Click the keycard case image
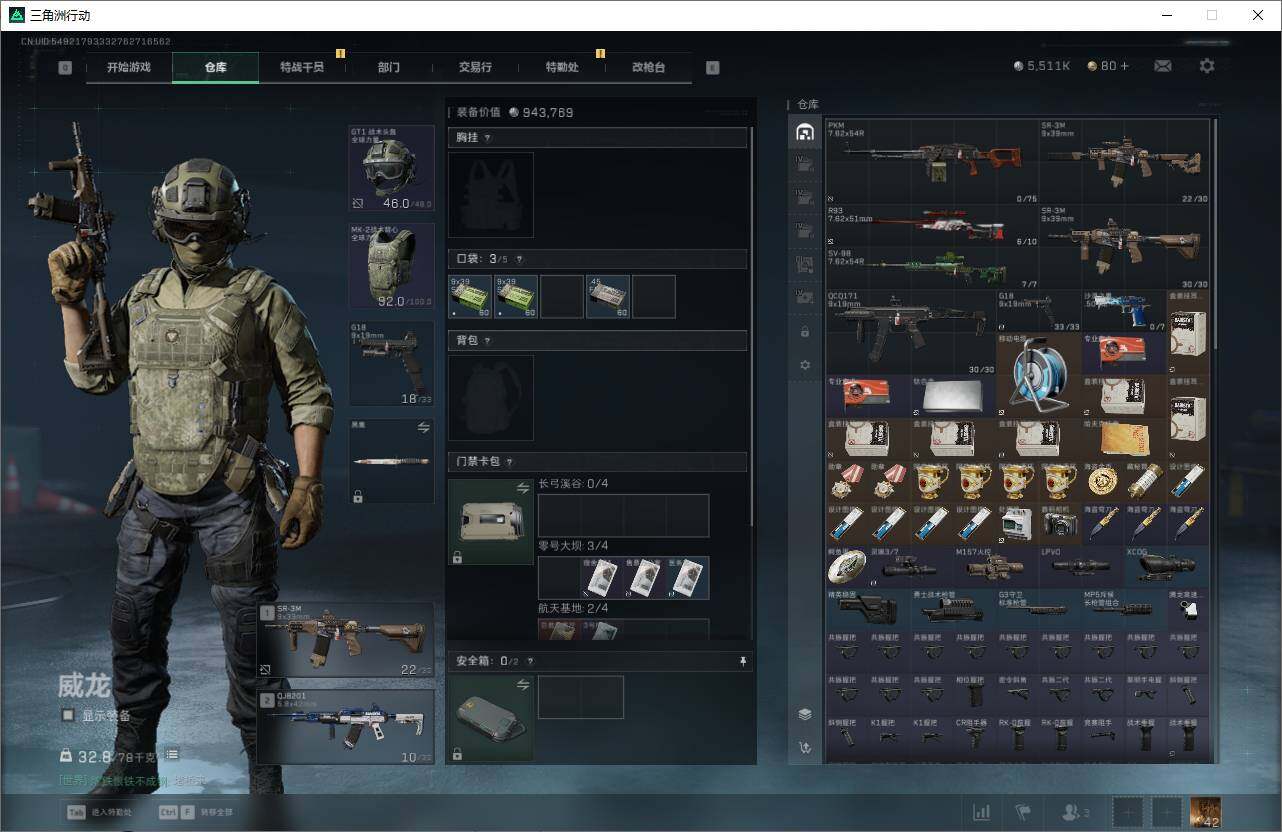This screenshot has width=1282, height=832. coord(491,522)
